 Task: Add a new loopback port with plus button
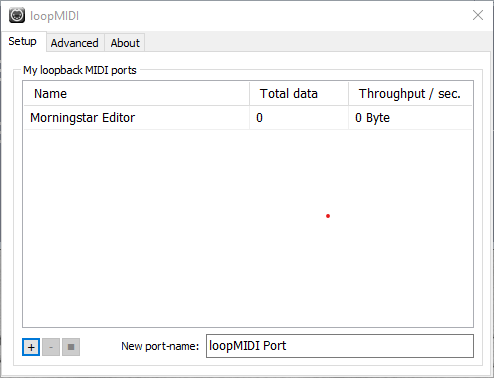coord(31,347)
